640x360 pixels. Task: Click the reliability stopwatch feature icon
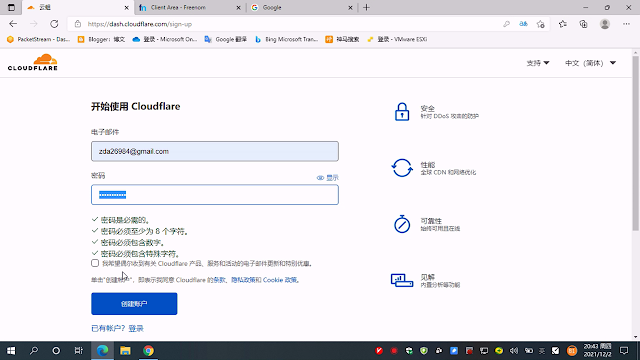(x=402, y=224)
